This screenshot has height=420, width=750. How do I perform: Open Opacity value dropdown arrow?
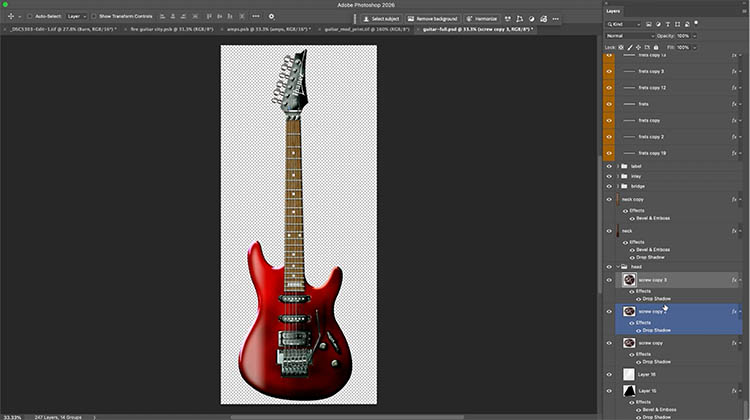click(695, 36)
